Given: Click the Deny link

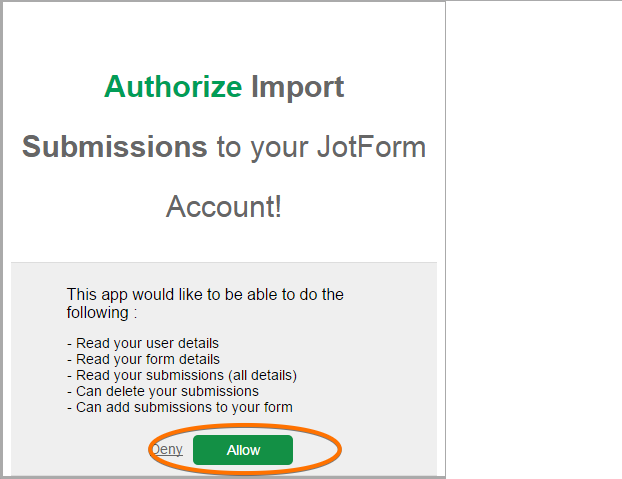Looking at the screenshot, I should [167, 449].
